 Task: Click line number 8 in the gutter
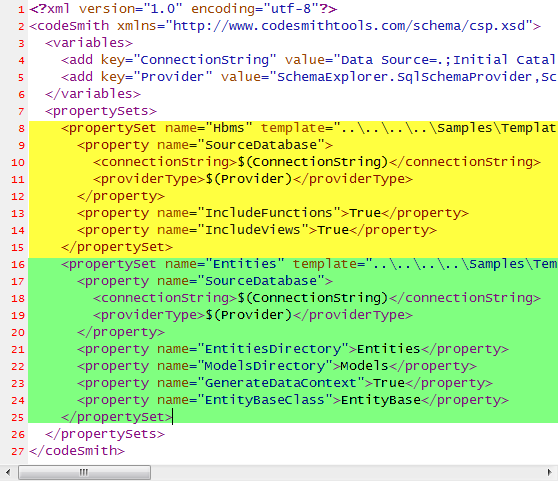point(21,128)
